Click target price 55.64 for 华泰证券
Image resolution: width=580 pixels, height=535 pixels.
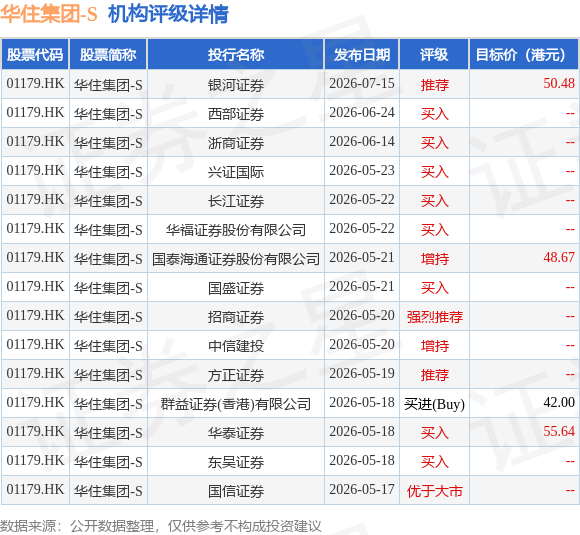559,431
